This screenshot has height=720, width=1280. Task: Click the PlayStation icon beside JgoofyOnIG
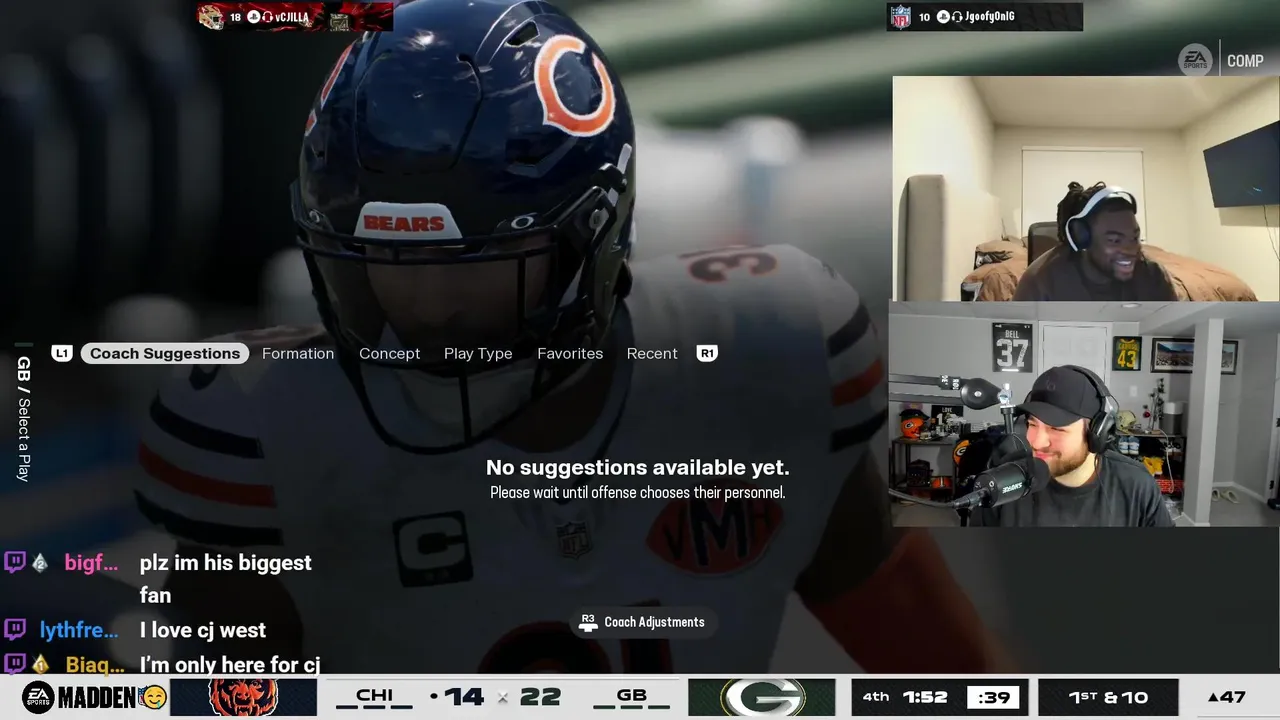click(943, 17)
